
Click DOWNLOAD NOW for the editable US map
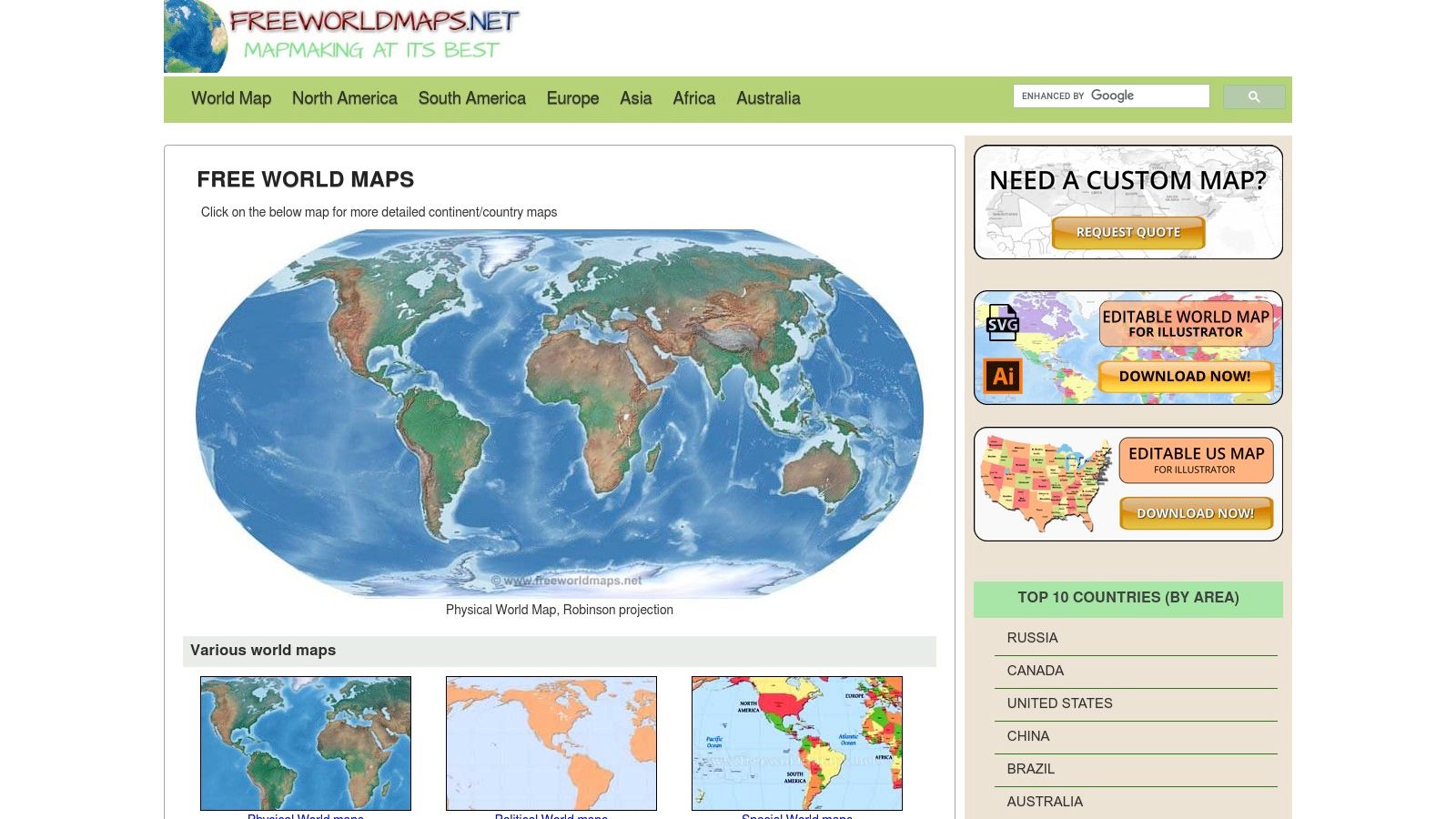1195,513
